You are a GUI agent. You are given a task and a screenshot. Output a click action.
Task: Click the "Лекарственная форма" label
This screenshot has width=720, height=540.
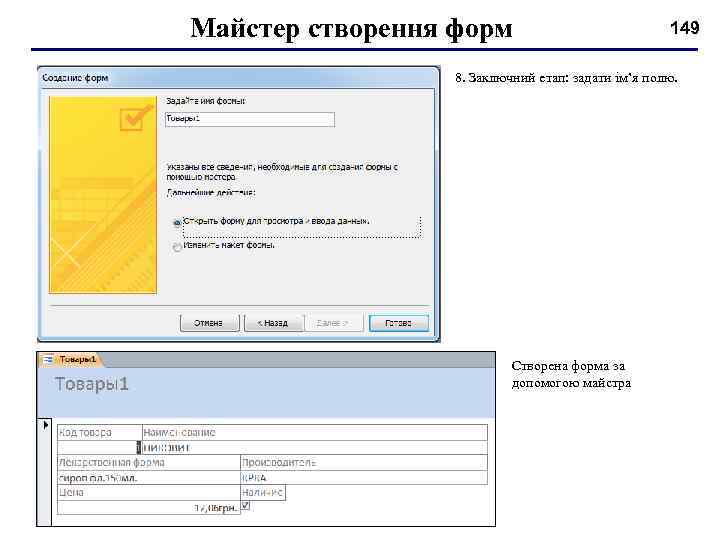click(x=112, y=462)
